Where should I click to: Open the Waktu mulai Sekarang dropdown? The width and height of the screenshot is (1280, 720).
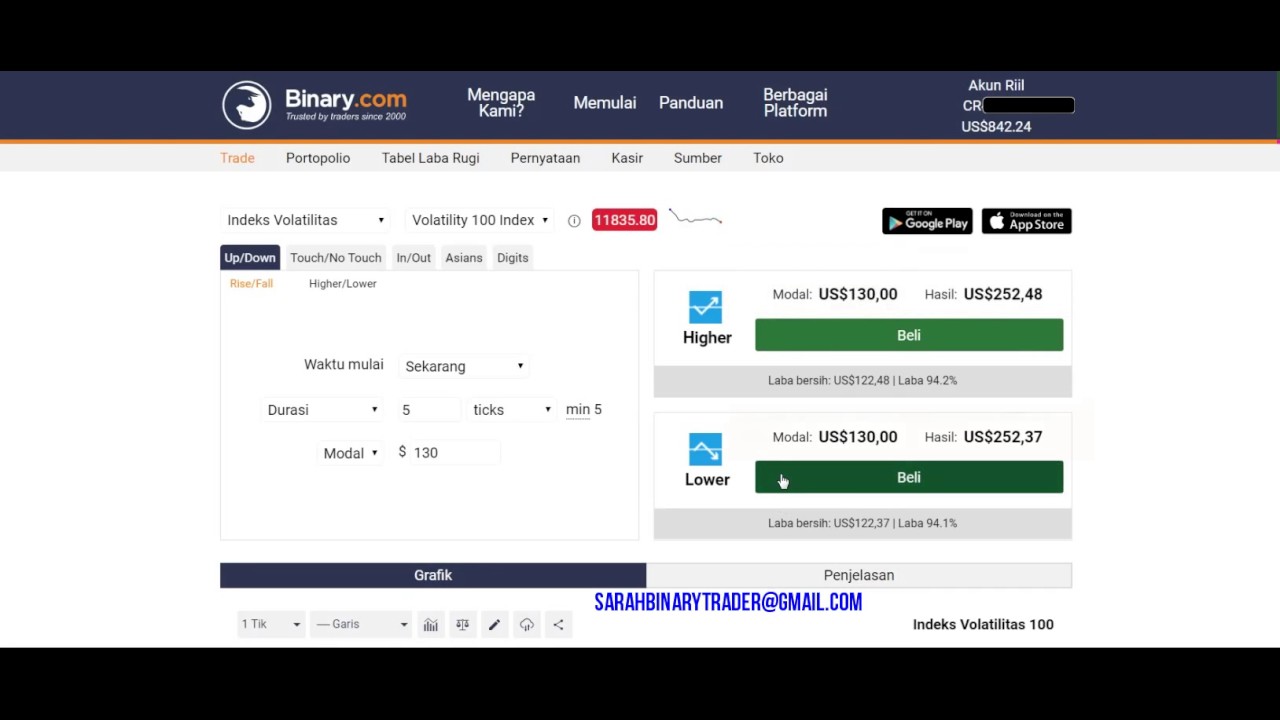point(464,366)
